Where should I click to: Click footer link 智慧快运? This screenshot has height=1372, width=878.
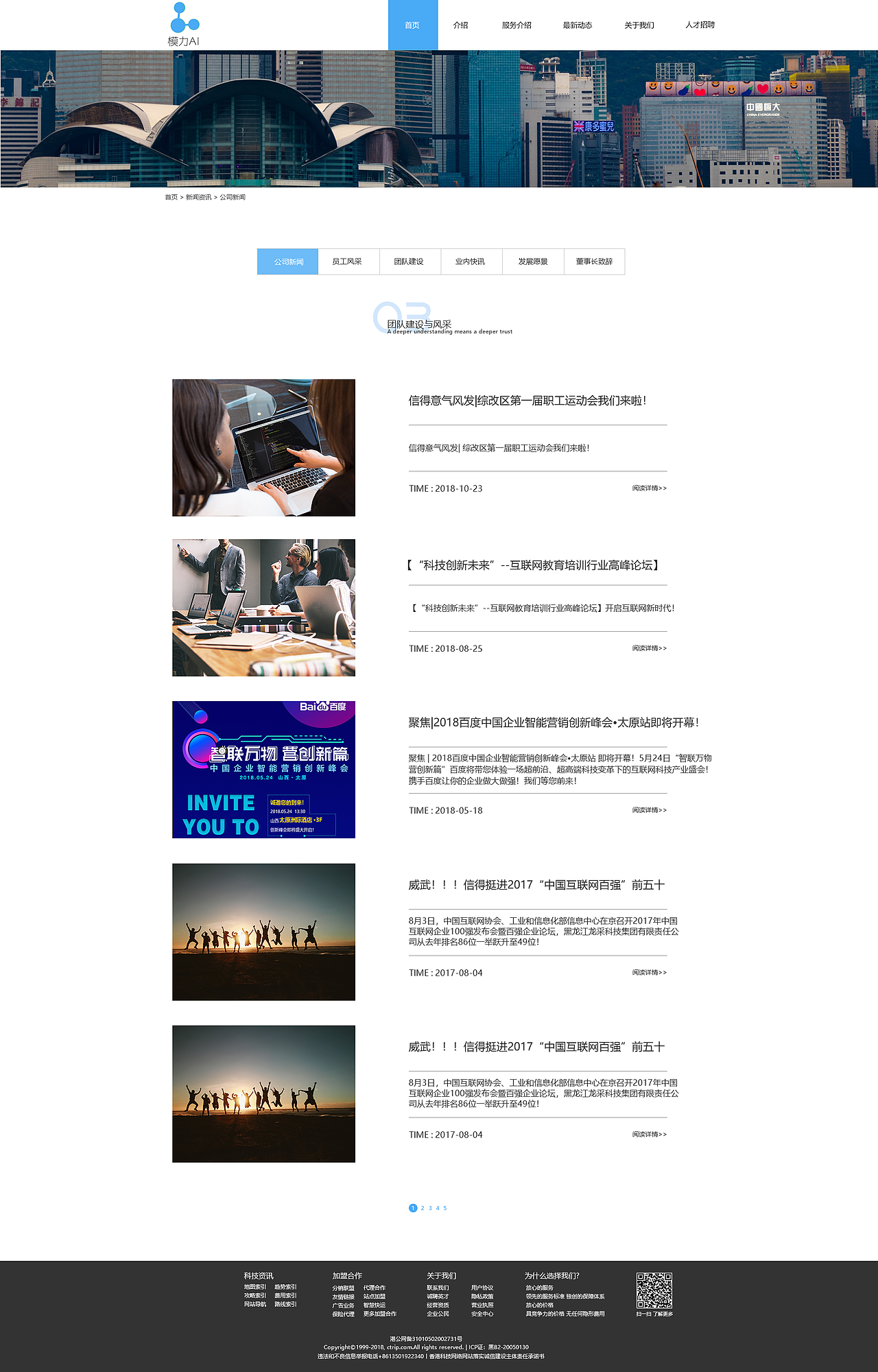pyautogui.click(x=375, y=1305)
